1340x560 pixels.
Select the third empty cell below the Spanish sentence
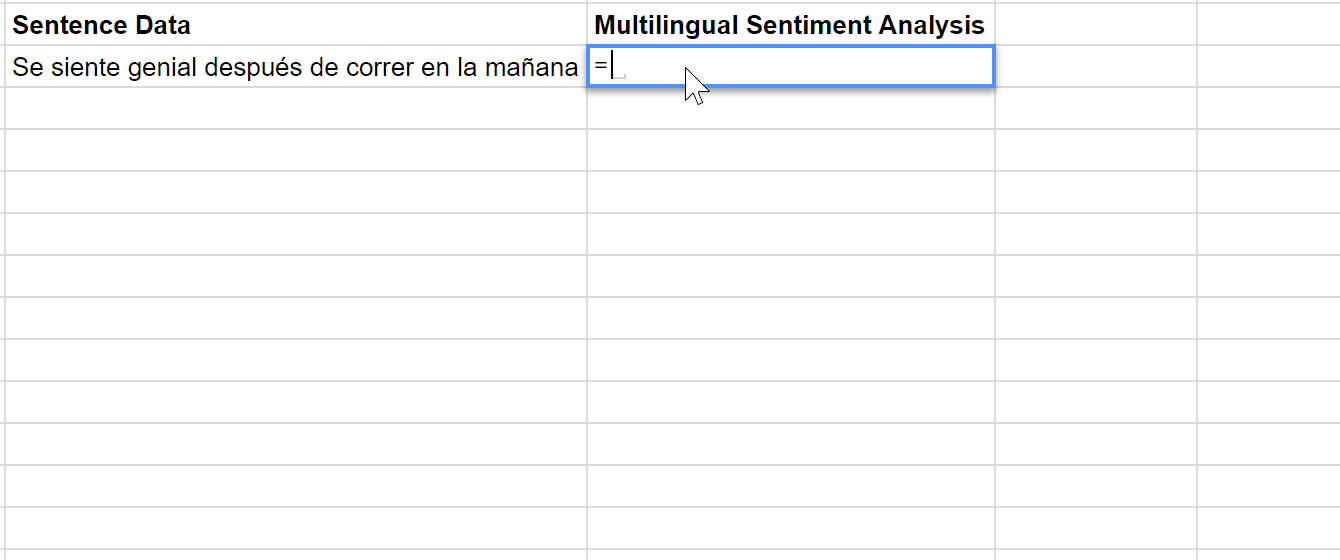(x=296, y=192)
